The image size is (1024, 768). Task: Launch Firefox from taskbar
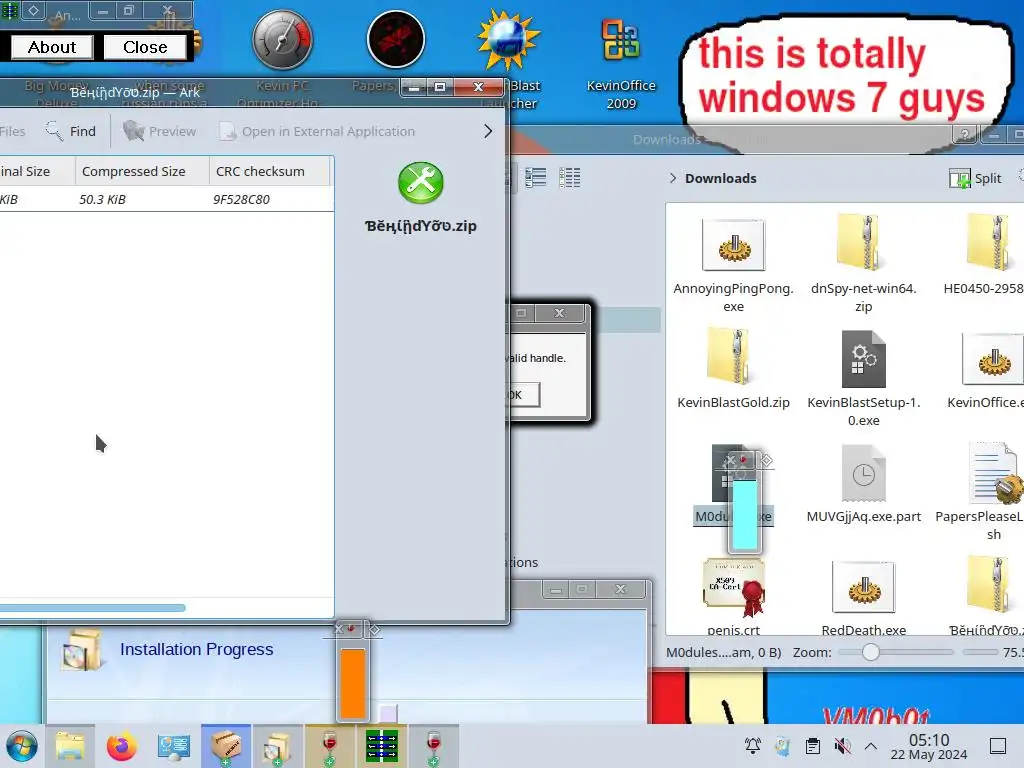(121, 746)
